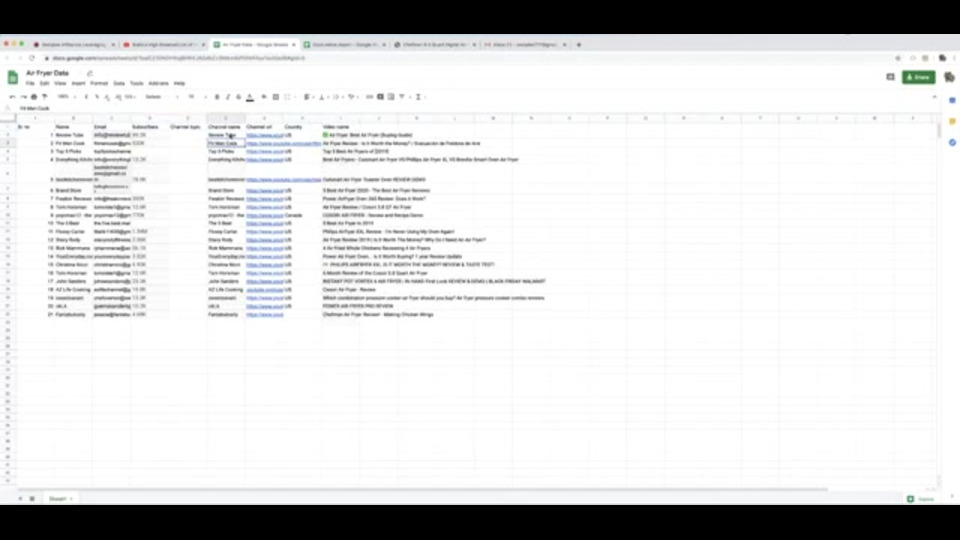The width and height of the screenshot is (960, 540).
Task: Open the Insert menu
Action: [x=78, y=83]
